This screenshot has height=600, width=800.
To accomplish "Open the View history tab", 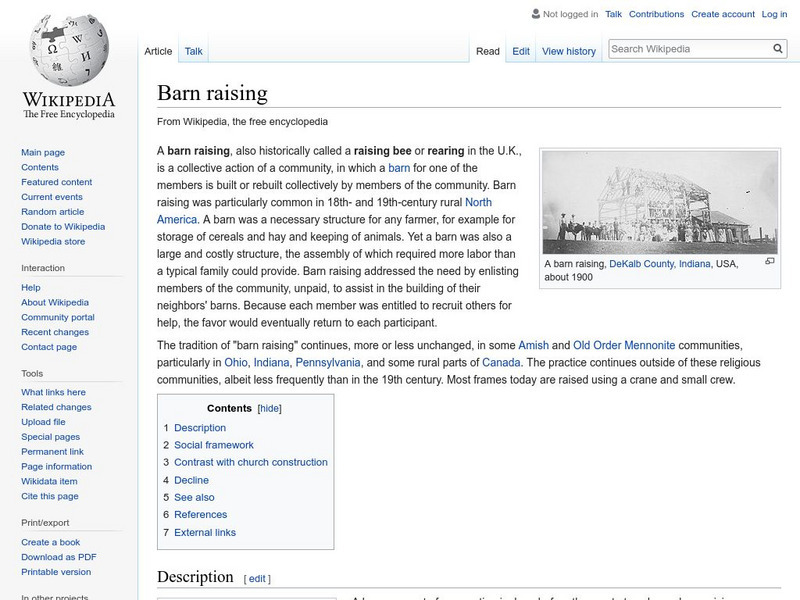I will coord(568,51).
